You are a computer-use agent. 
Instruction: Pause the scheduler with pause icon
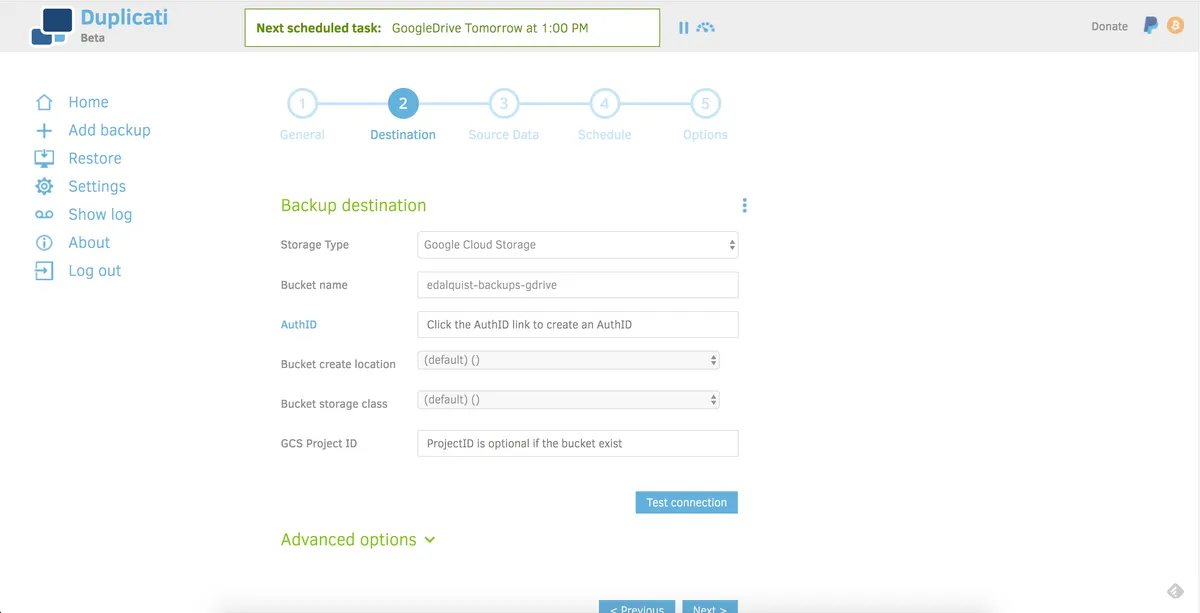coord(684,28)
